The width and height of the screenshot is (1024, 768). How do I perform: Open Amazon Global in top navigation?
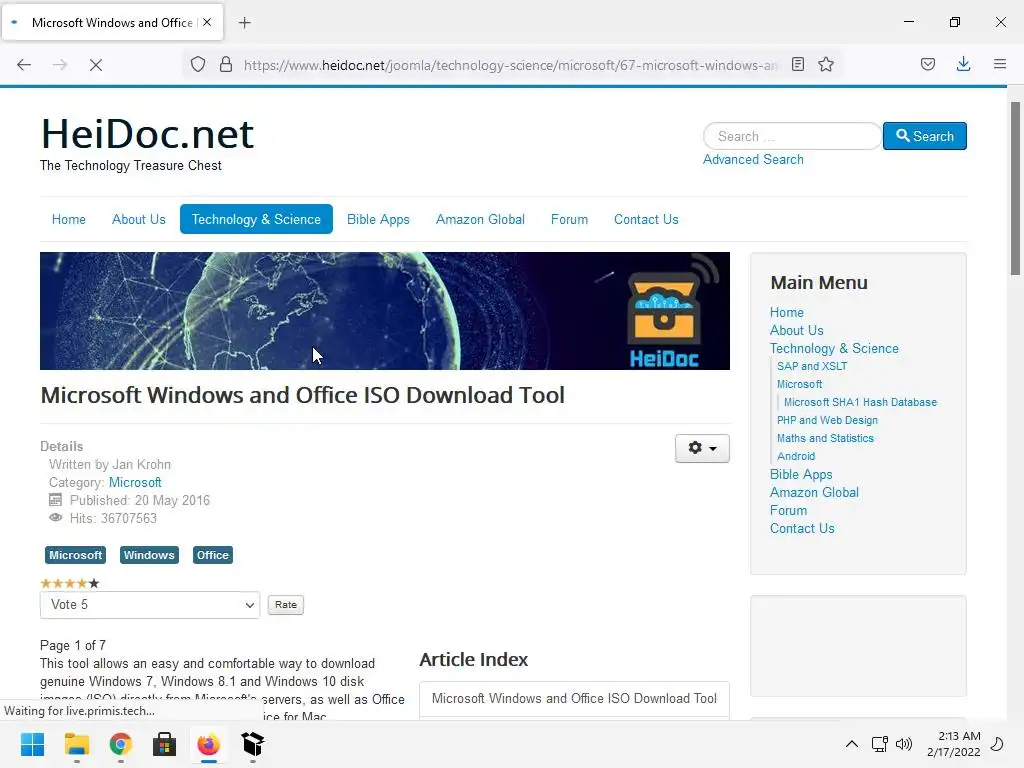[480, 219]
